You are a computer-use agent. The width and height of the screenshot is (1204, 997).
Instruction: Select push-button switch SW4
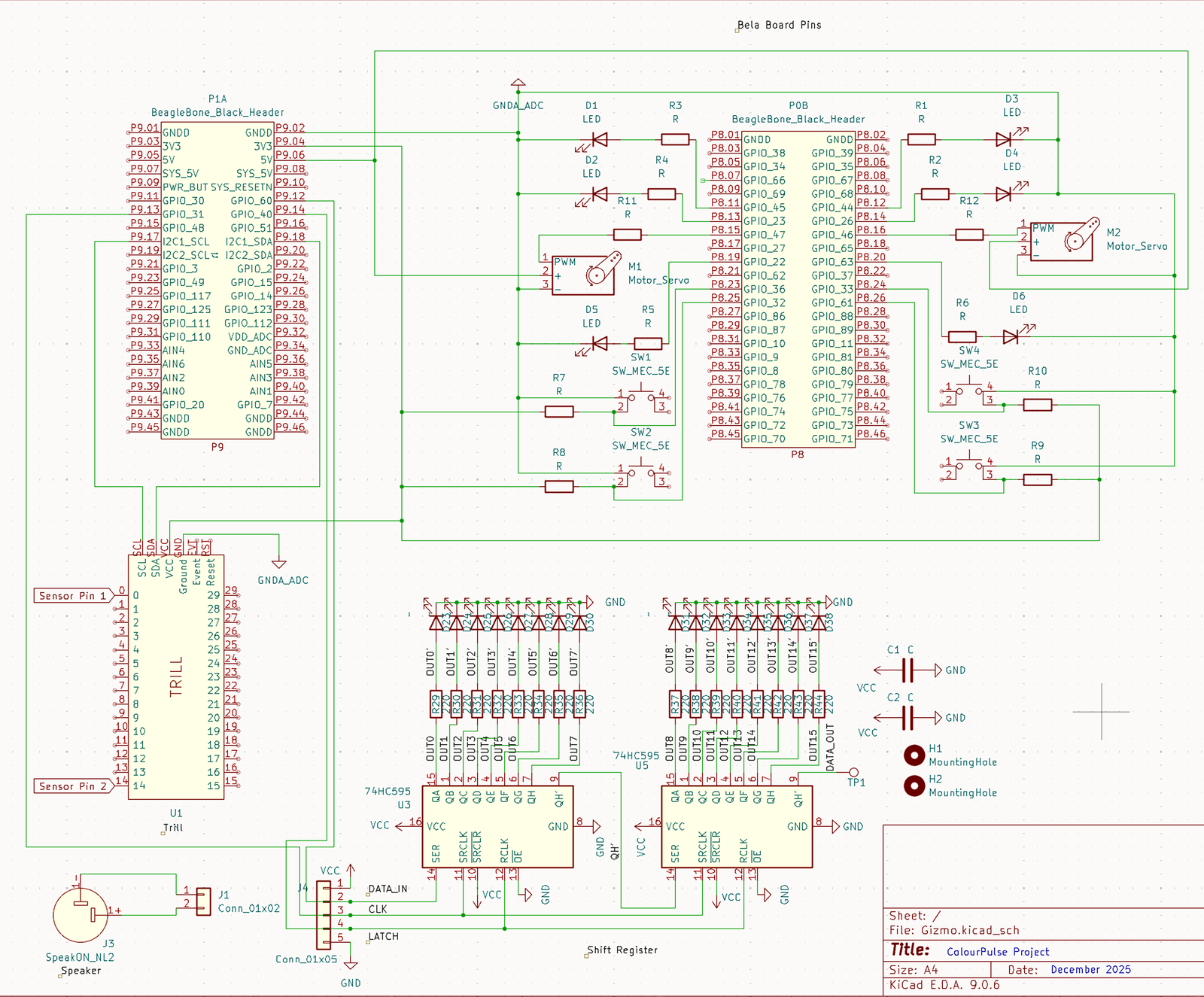pos(969,391)
